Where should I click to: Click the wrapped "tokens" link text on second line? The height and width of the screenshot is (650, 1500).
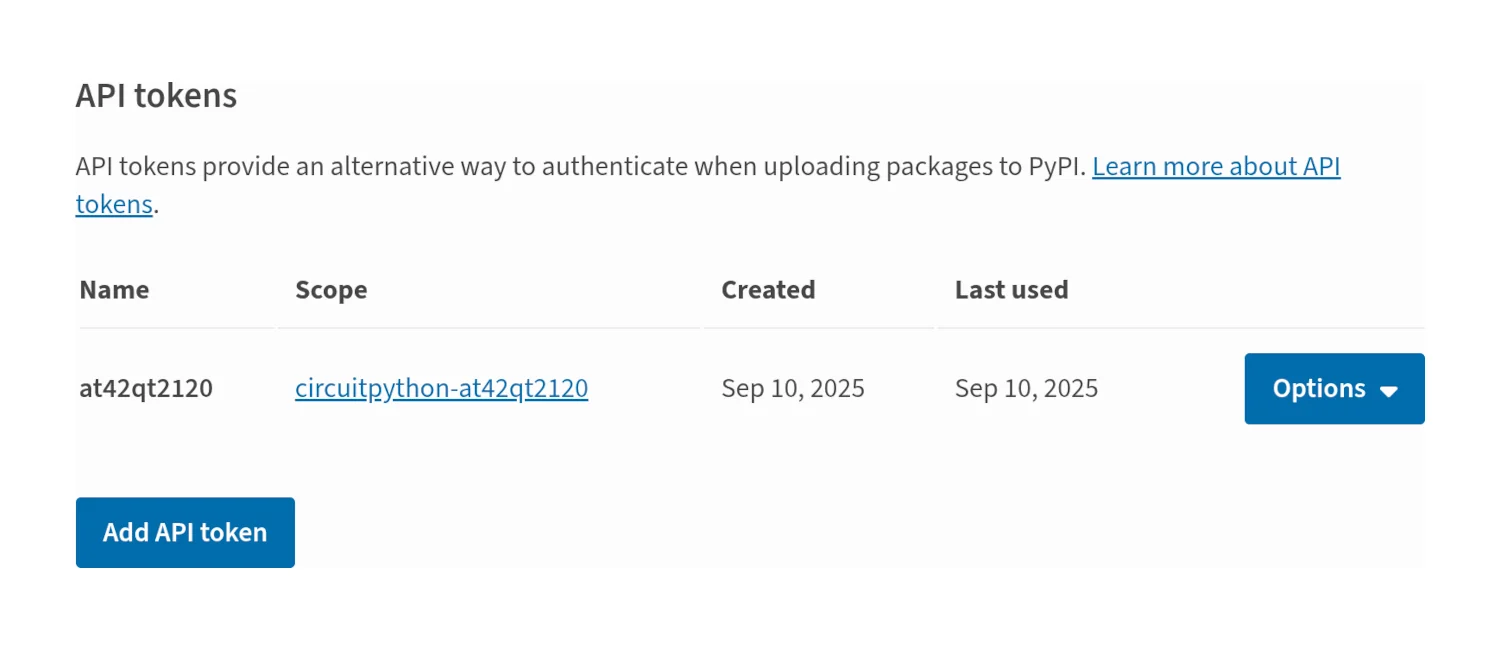114,205
